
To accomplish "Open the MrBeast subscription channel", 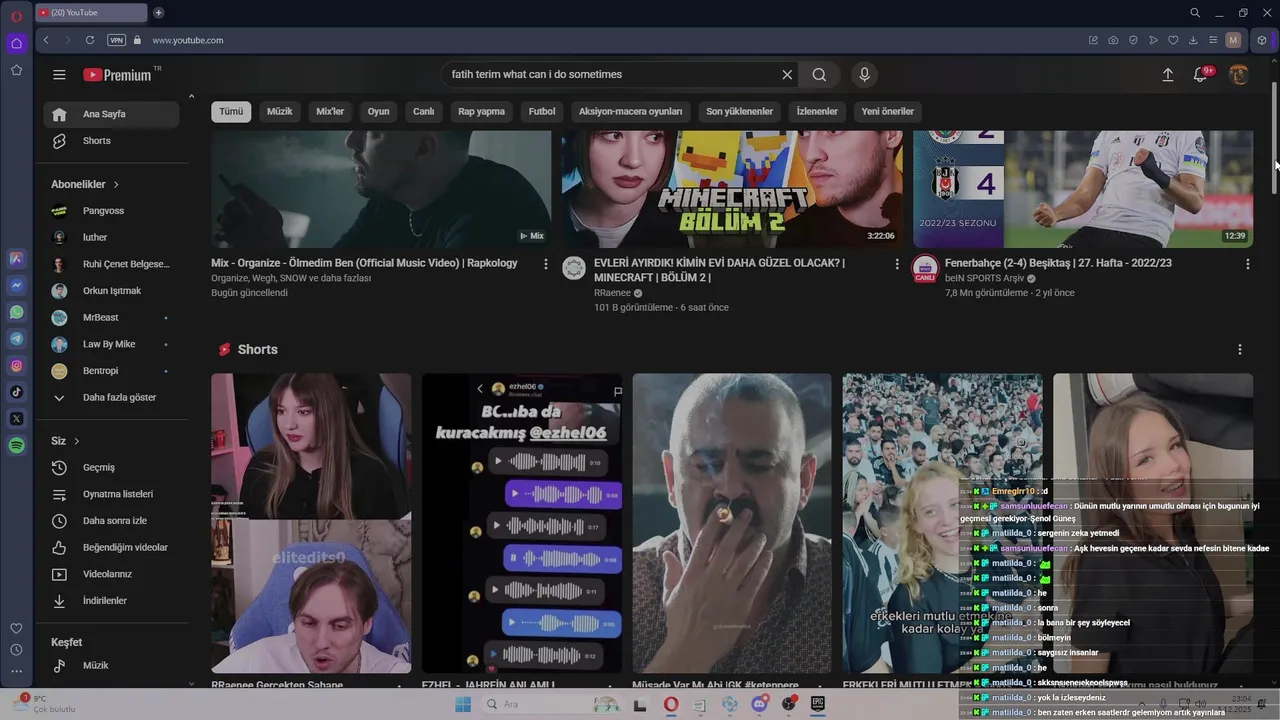I will click(111, 318).
